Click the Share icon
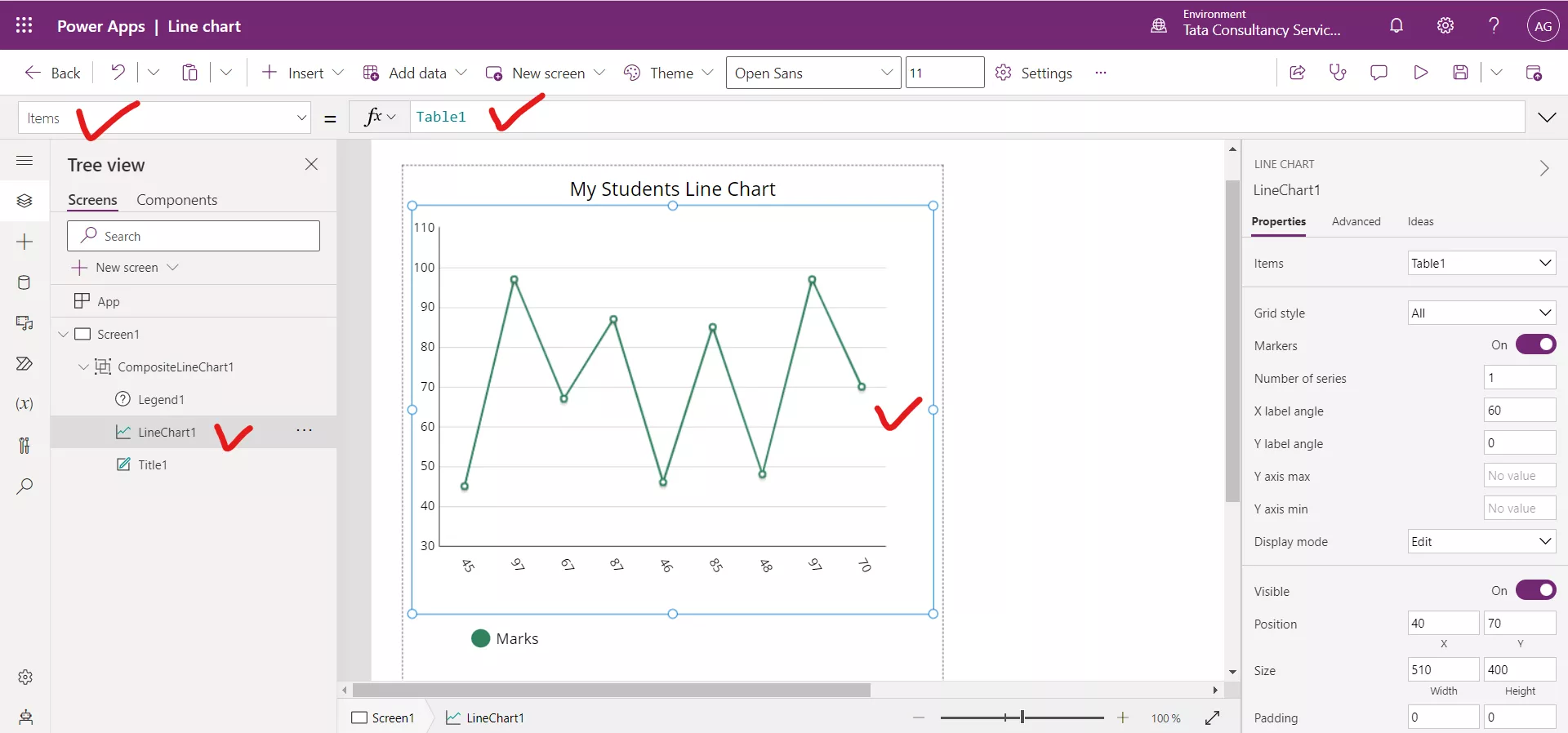The image size is (1568, 733). coord(1297,73)
